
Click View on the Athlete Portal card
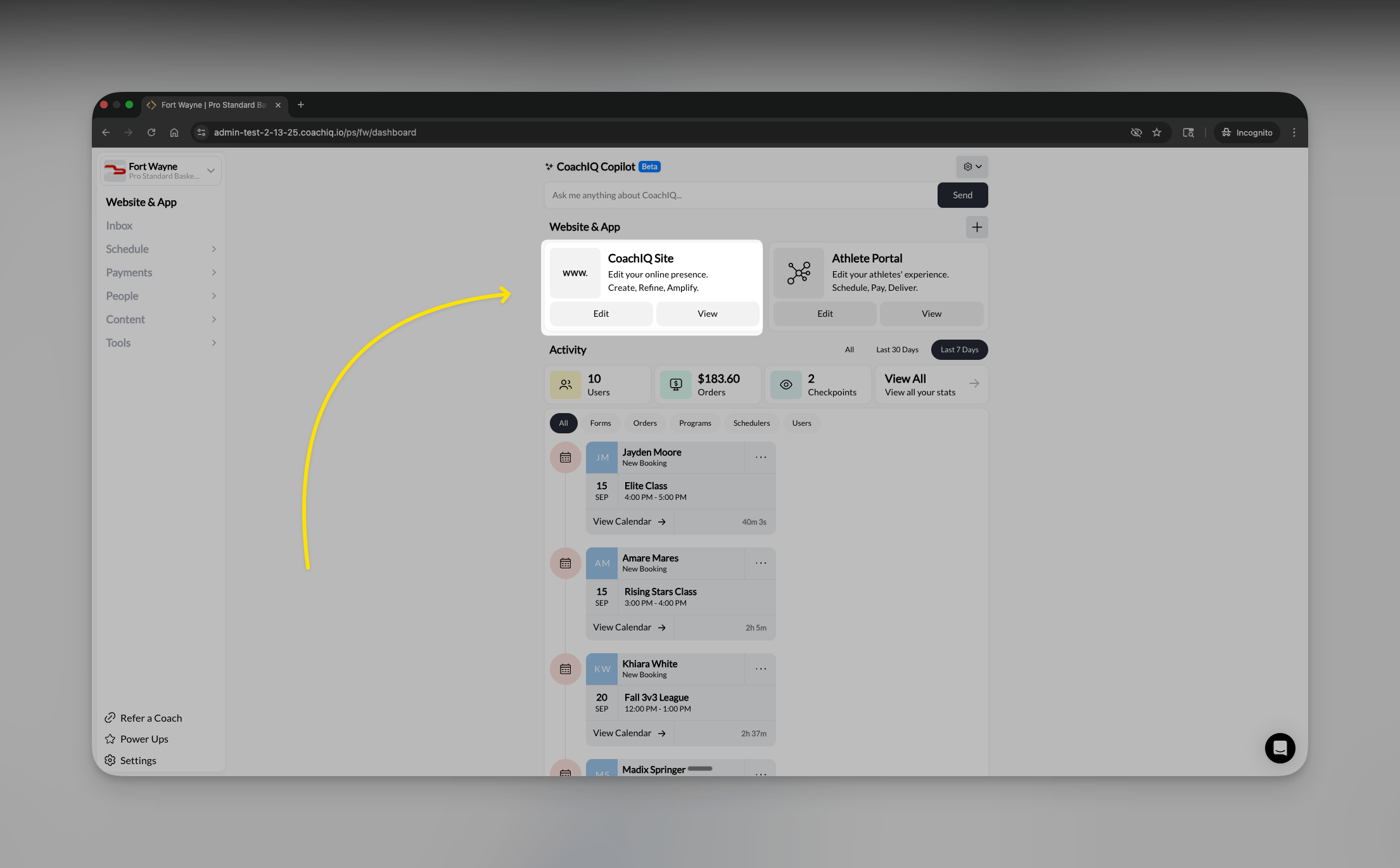click(x=931, y=314)
